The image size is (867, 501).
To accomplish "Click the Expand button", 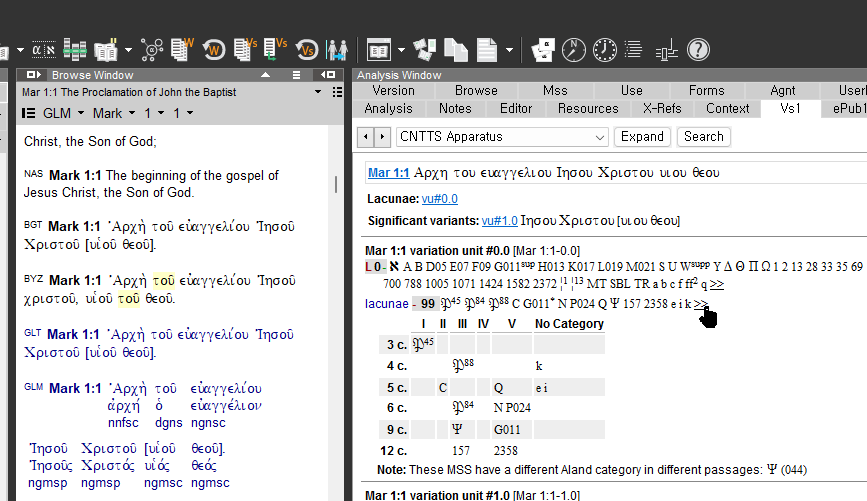I will click(642, 137).
